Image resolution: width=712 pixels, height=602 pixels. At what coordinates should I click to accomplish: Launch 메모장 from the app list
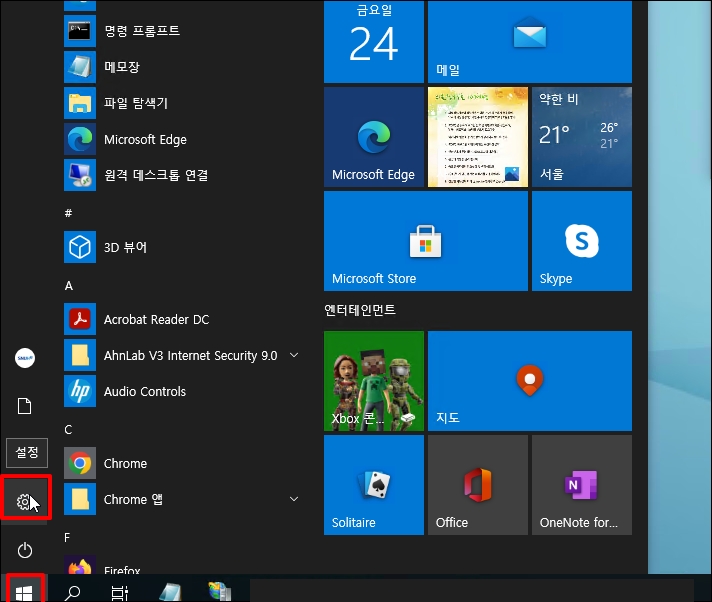(x=182, y=67)
